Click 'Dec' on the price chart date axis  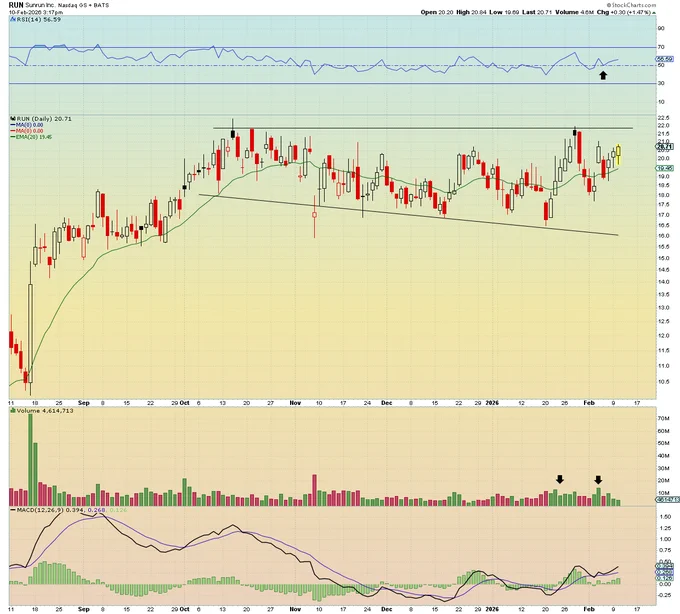(x=386, y=403)
